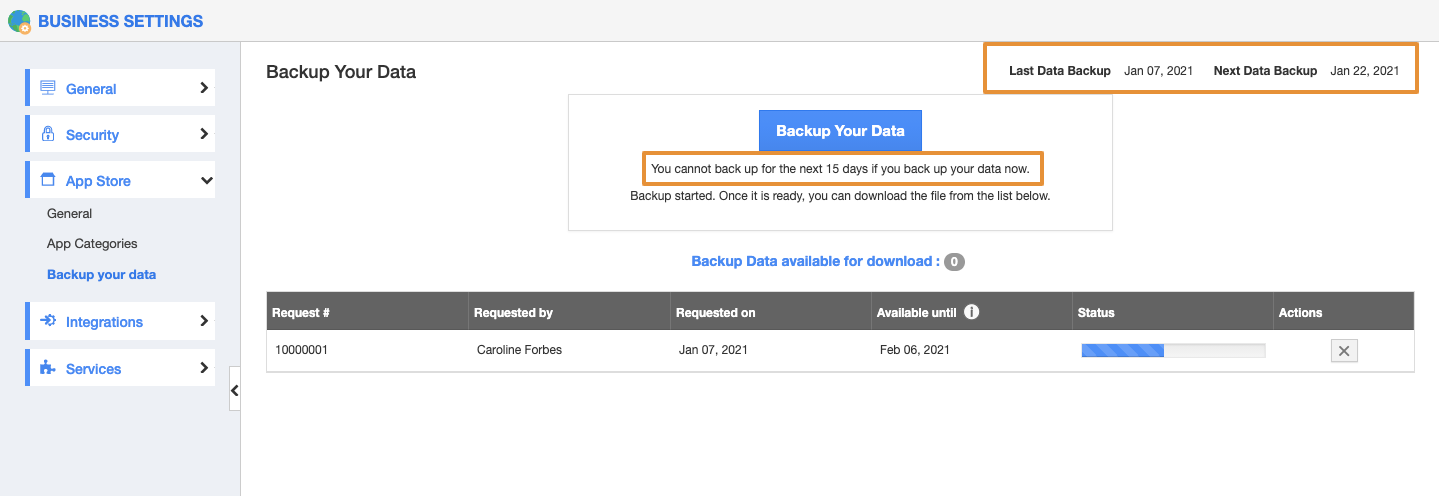The image size is (1439, 496).
Task: Expand the Security section chevron
Action: (x=204, y=134)
